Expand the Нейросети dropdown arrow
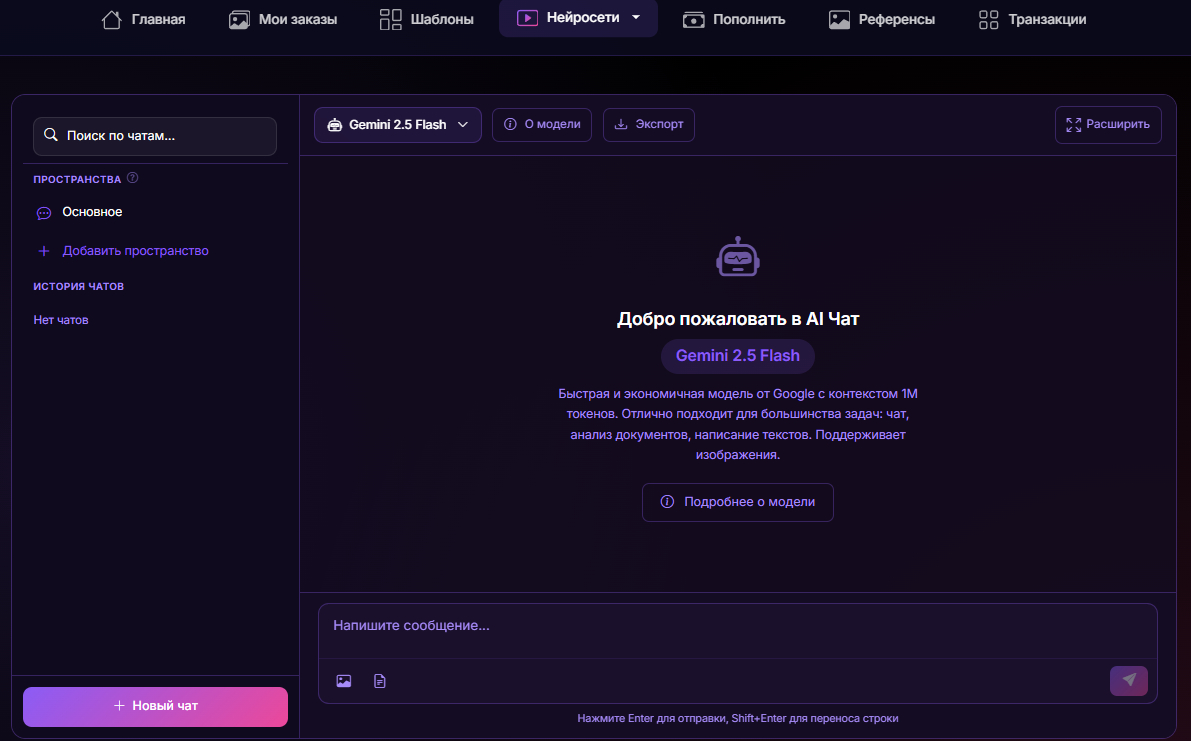This screenshot has width=1191, height=741. [637, 17]
